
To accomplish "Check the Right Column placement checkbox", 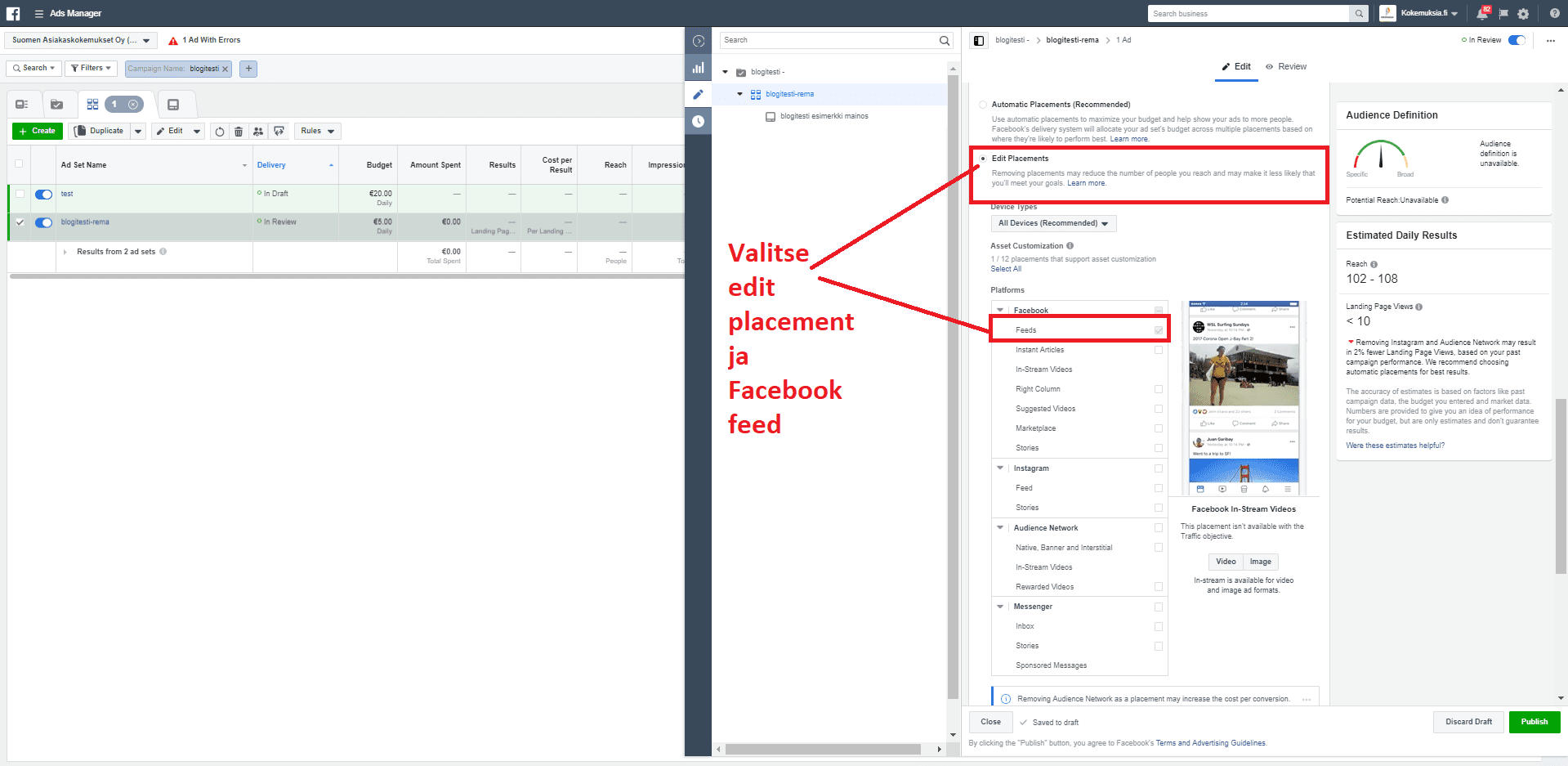I will coord(1159,389).
